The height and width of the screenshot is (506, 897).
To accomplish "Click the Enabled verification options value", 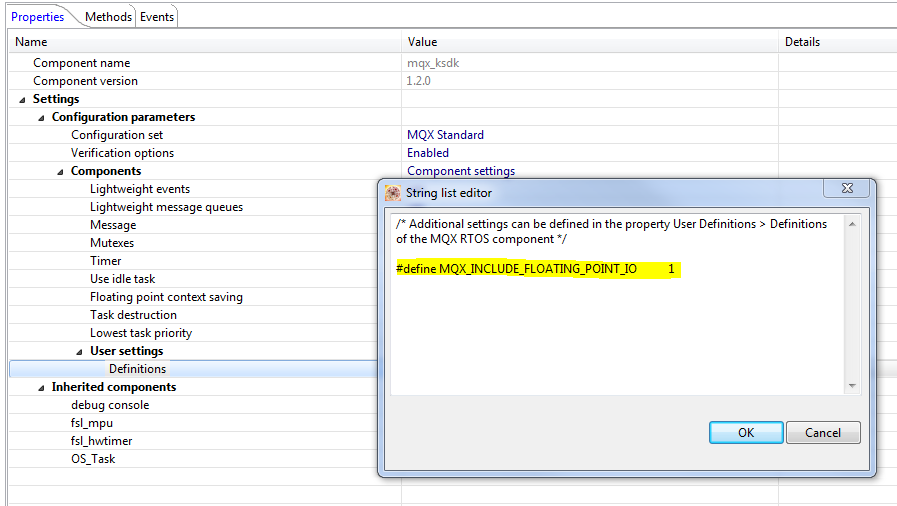I will (x=428, y=153).
